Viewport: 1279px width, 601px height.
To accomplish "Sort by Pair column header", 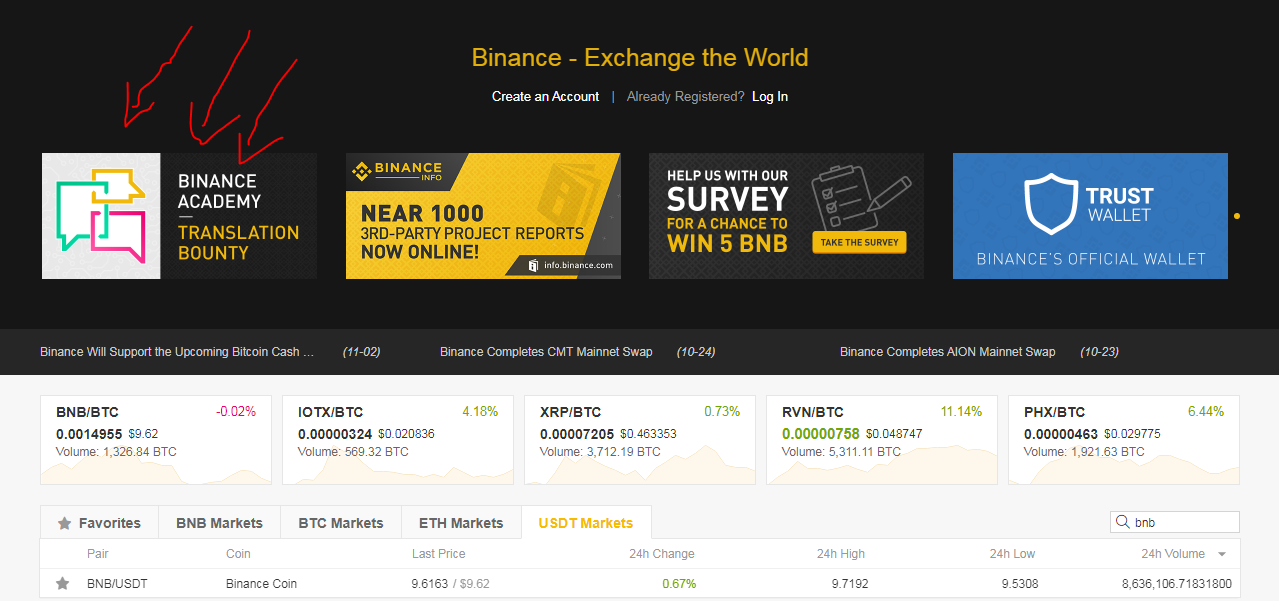I will [x=98, y=554].
